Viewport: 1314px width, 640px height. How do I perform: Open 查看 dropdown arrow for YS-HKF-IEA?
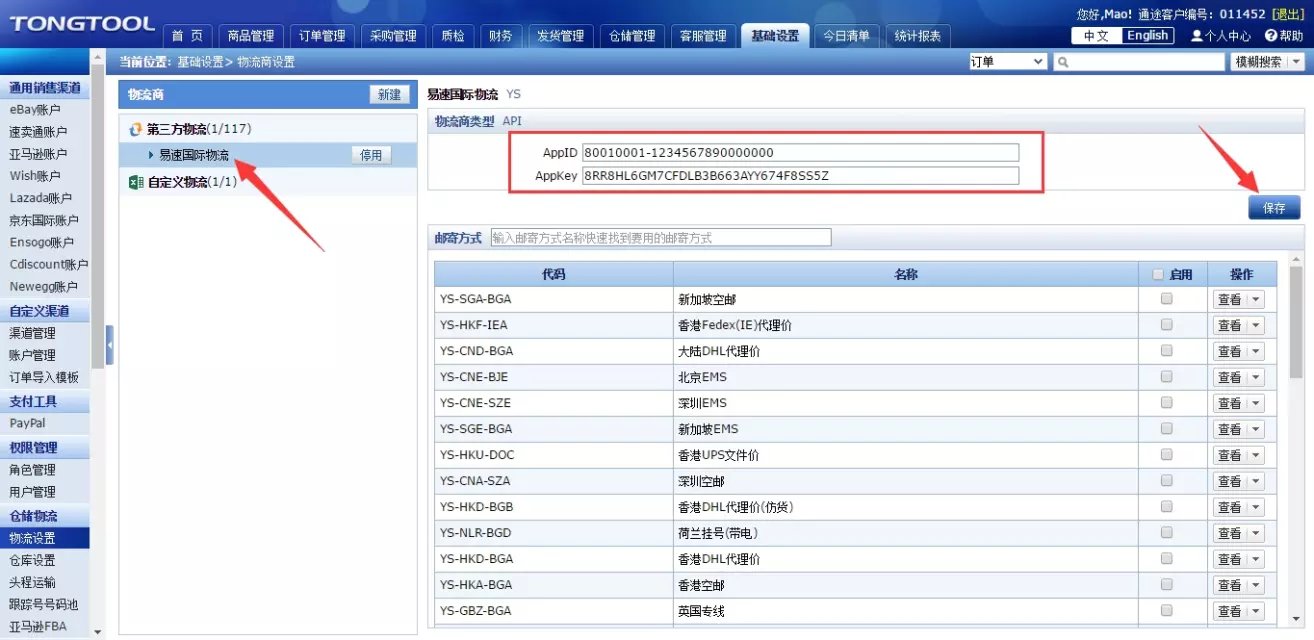(1256, 325)
